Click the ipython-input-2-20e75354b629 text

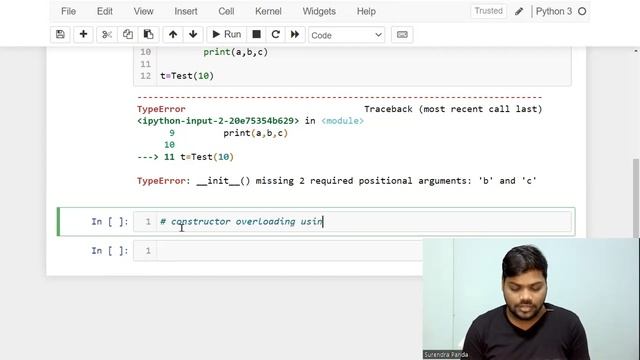click(218, 121)
